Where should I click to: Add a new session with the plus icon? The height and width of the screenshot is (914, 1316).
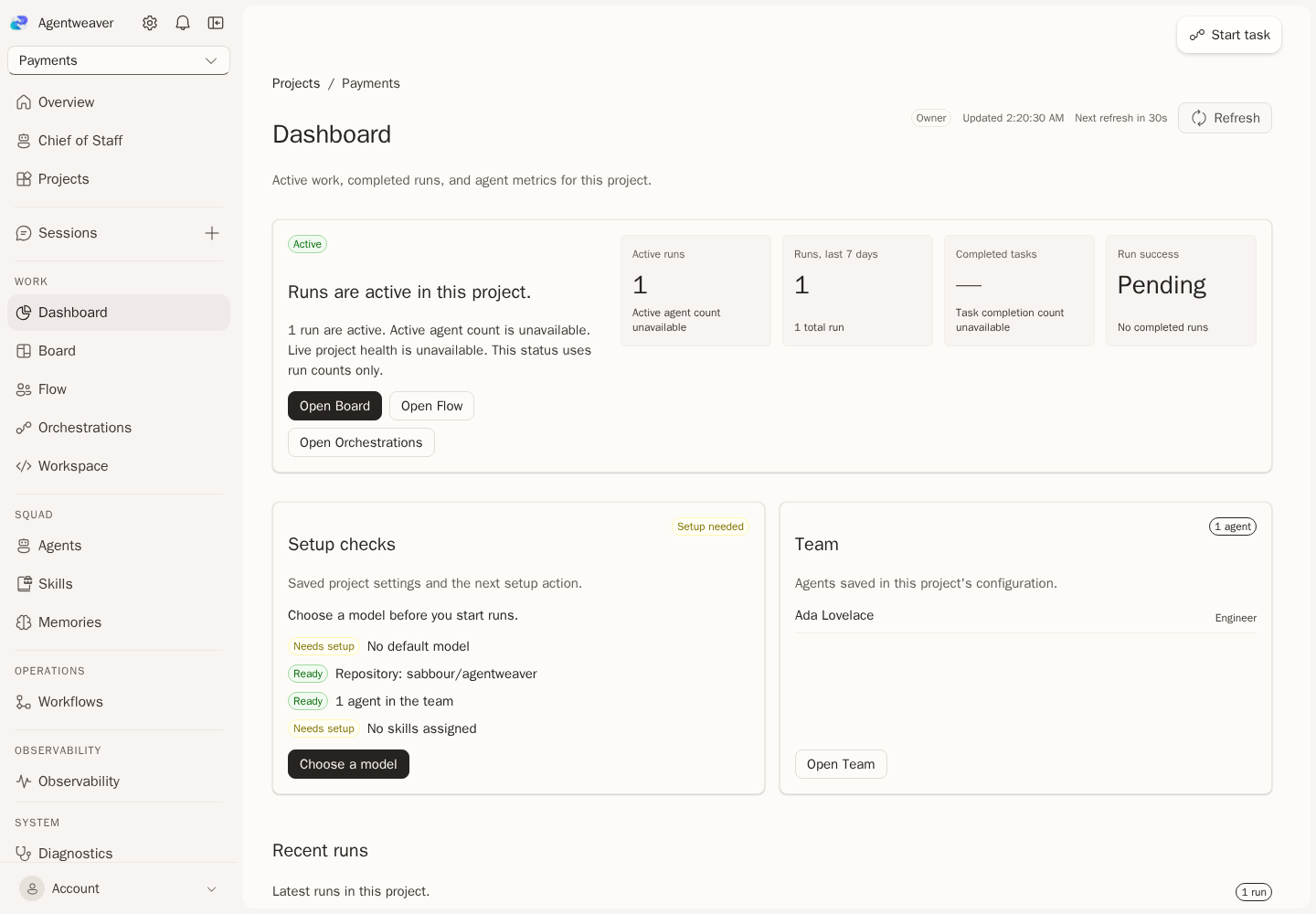pos(212,233)
